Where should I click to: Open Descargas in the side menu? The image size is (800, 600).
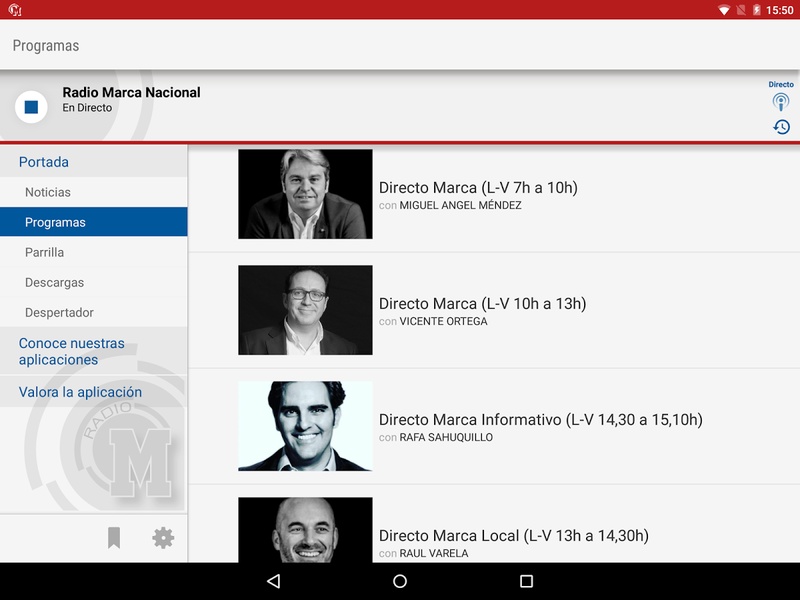point(94,282)
